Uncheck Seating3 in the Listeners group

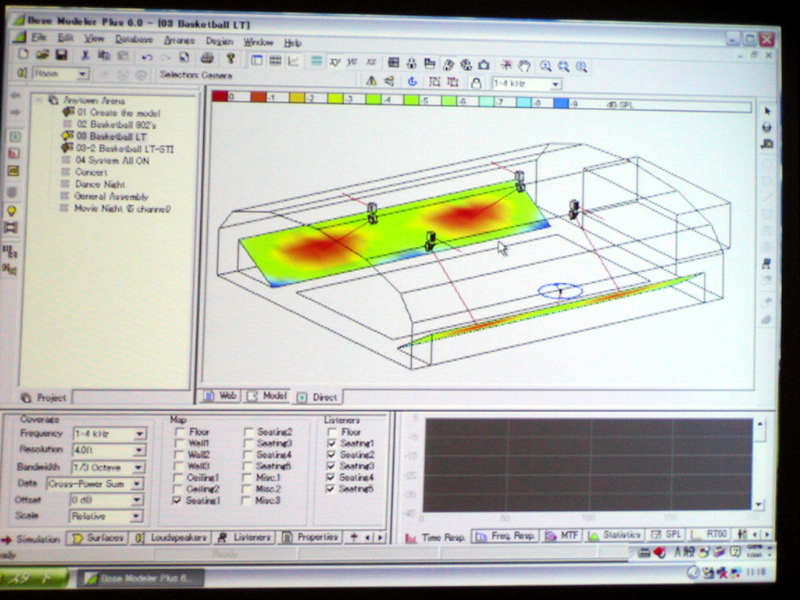(x=332, y=466)
